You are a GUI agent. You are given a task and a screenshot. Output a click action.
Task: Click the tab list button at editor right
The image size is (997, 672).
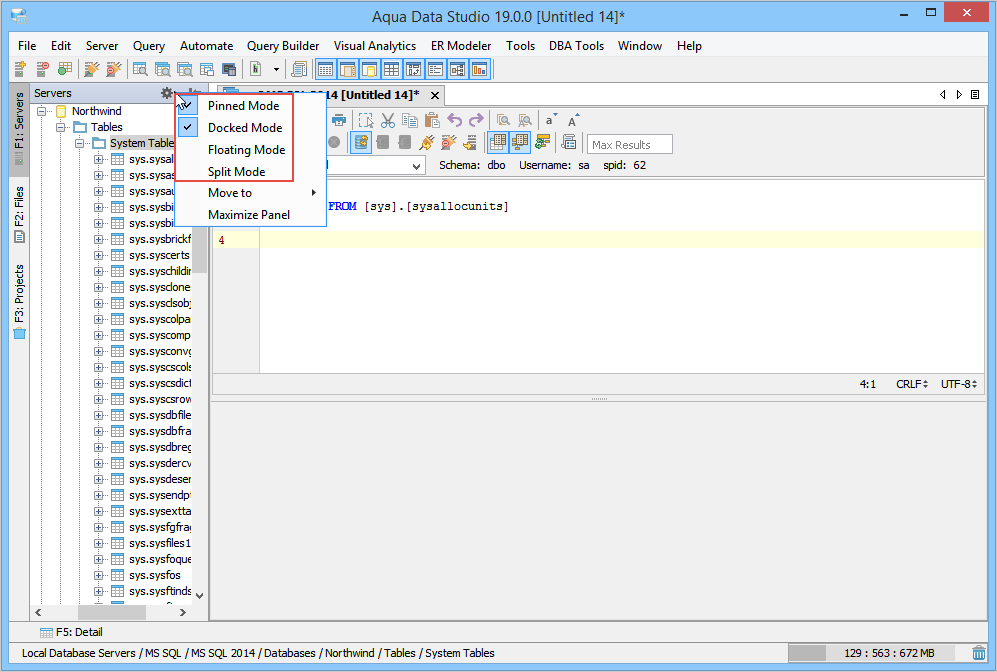point(975,95)
